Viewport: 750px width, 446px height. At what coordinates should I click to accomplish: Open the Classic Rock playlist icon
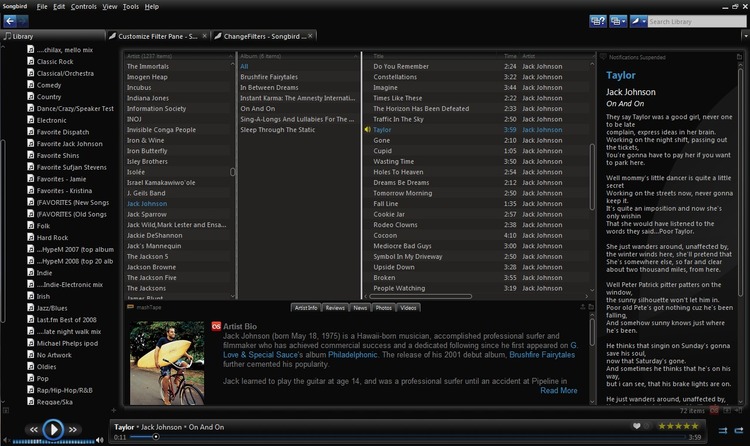31,61
